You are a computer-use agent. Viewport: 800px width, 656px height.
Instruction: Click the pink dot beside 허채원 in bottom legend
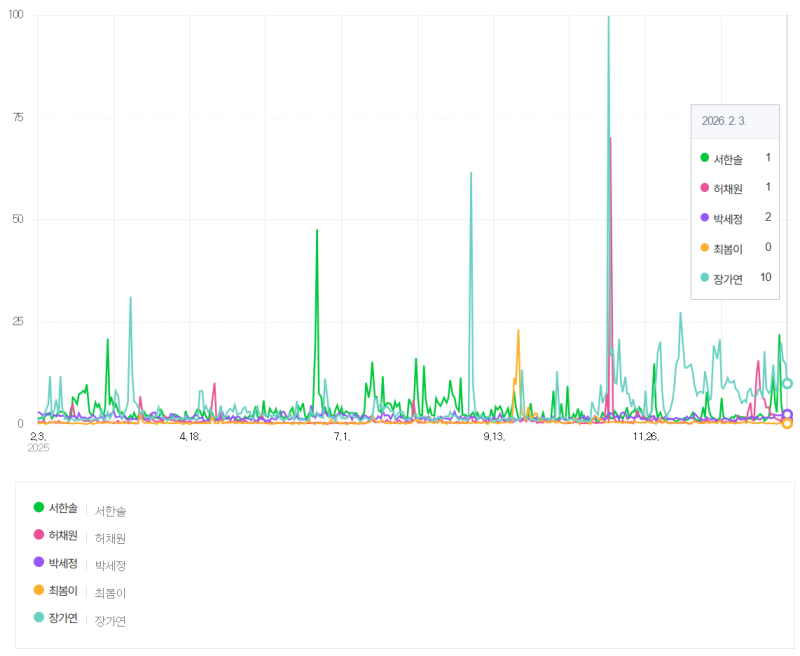pos(39,535)
